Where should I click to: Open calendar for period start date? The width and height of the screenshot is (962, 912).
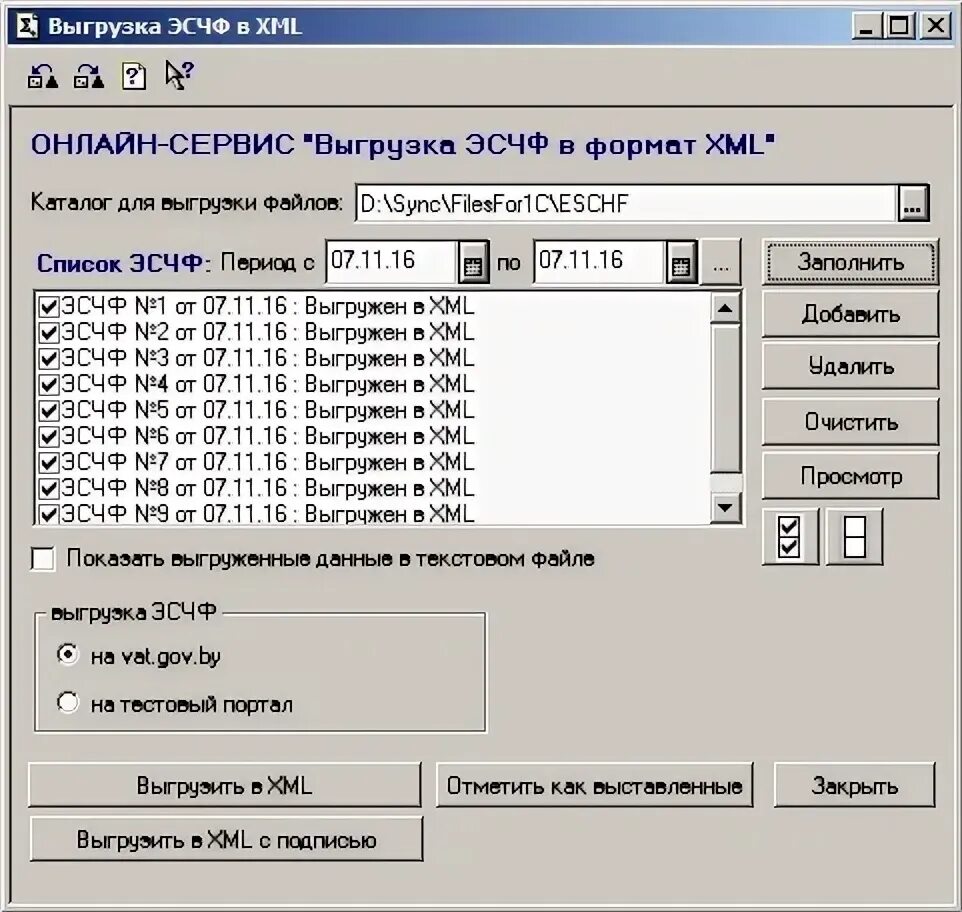[x=472, y=263]
